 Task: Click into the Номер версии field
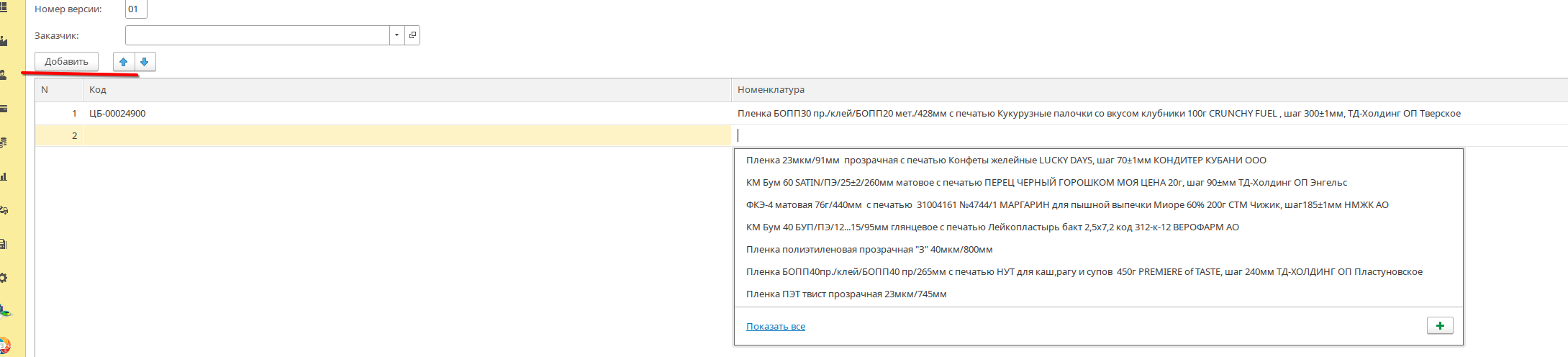[135, 9]
